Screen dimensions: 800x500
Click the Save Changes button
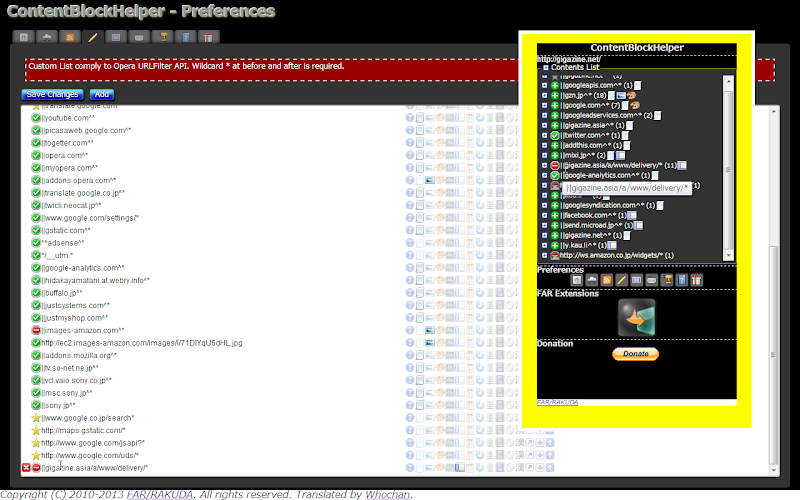point(53,94)
